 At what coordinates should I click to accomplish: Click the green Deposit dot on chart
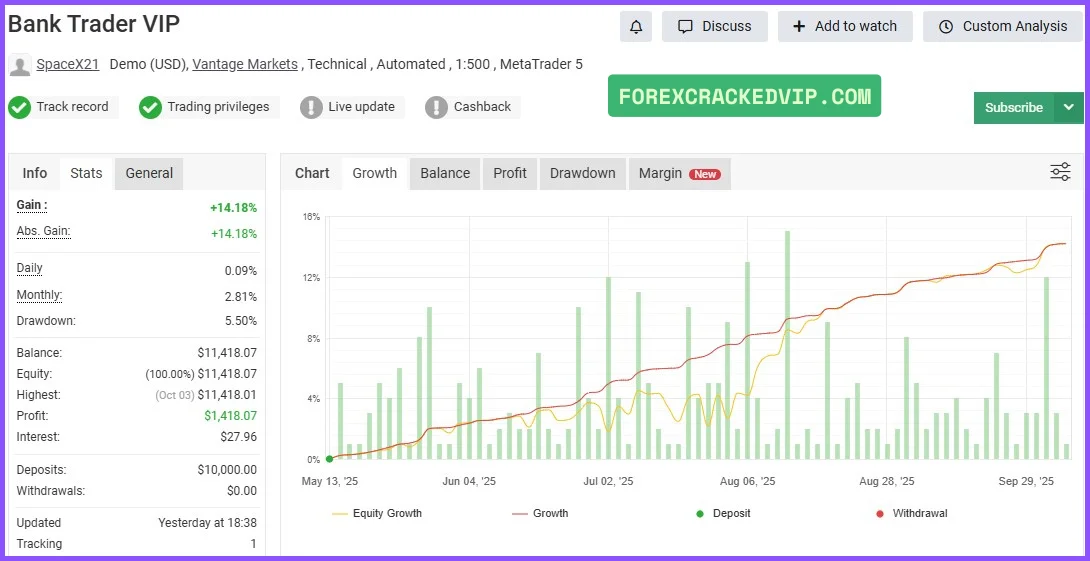[329, 459]
